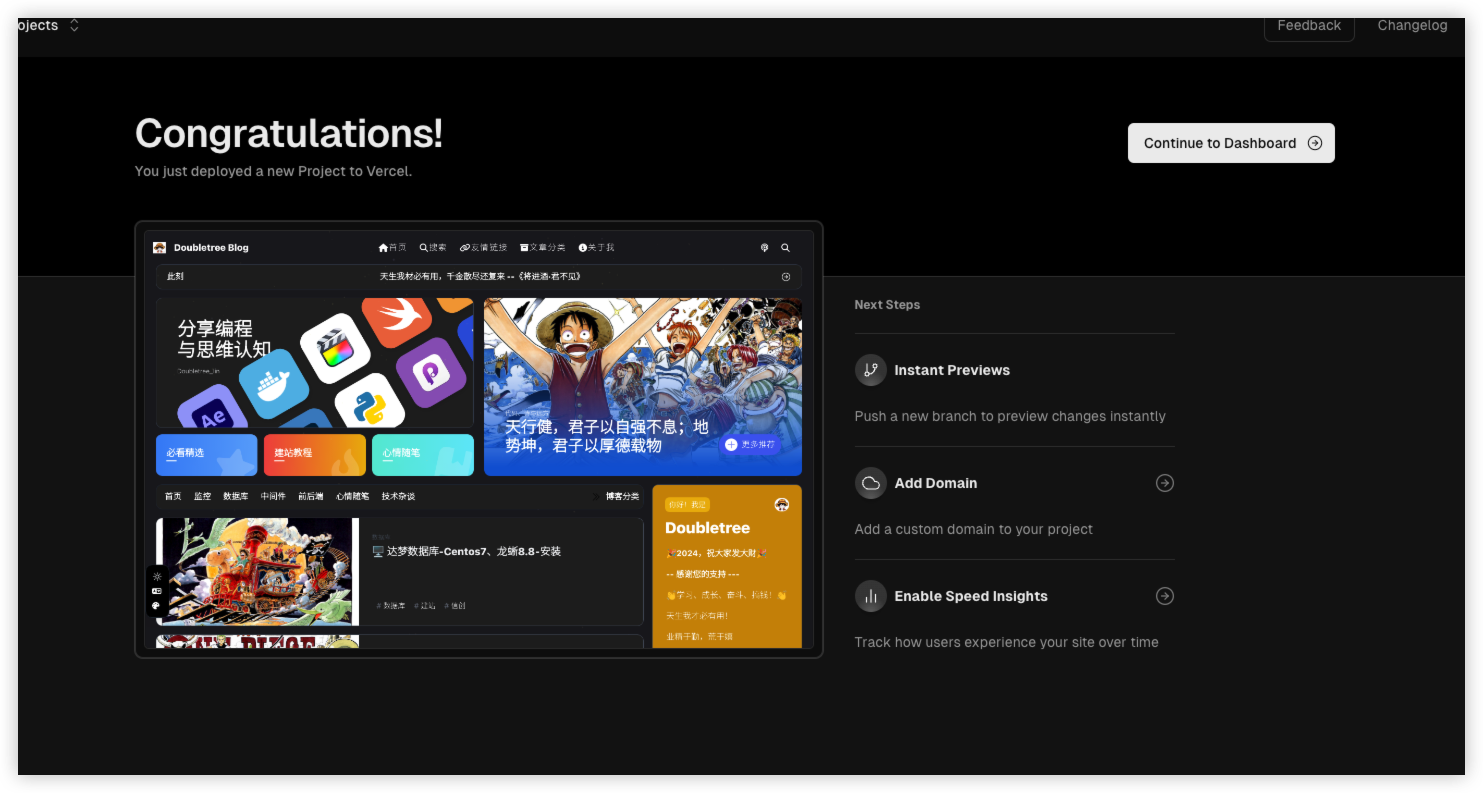This screenshot has height=793, width=1483.
Task: Click "Track how users experience your site over time"
Action: (x=1006, y=642)
